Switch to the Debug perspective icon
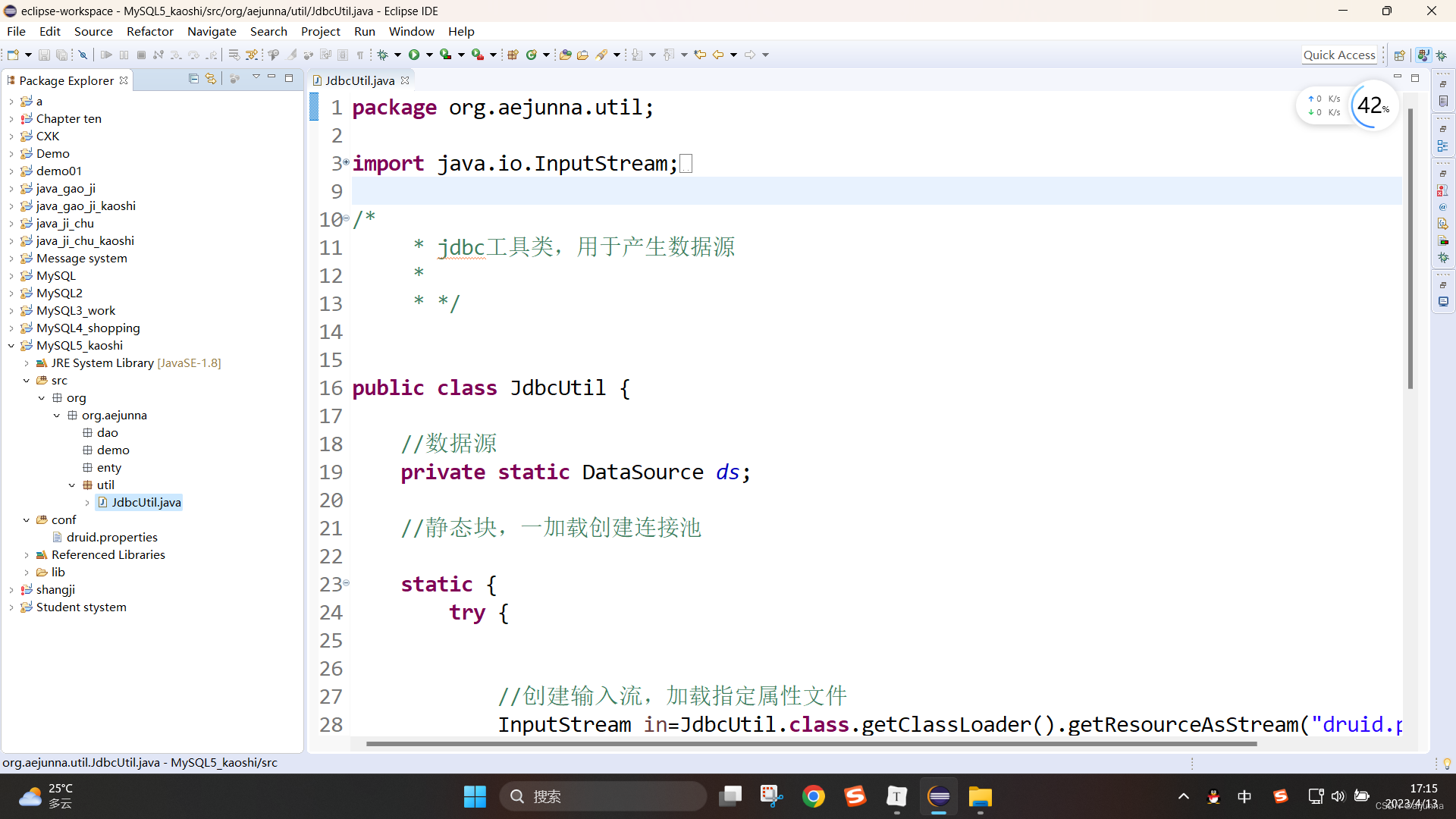1456x819 pixels. [x=1442, y=55]
